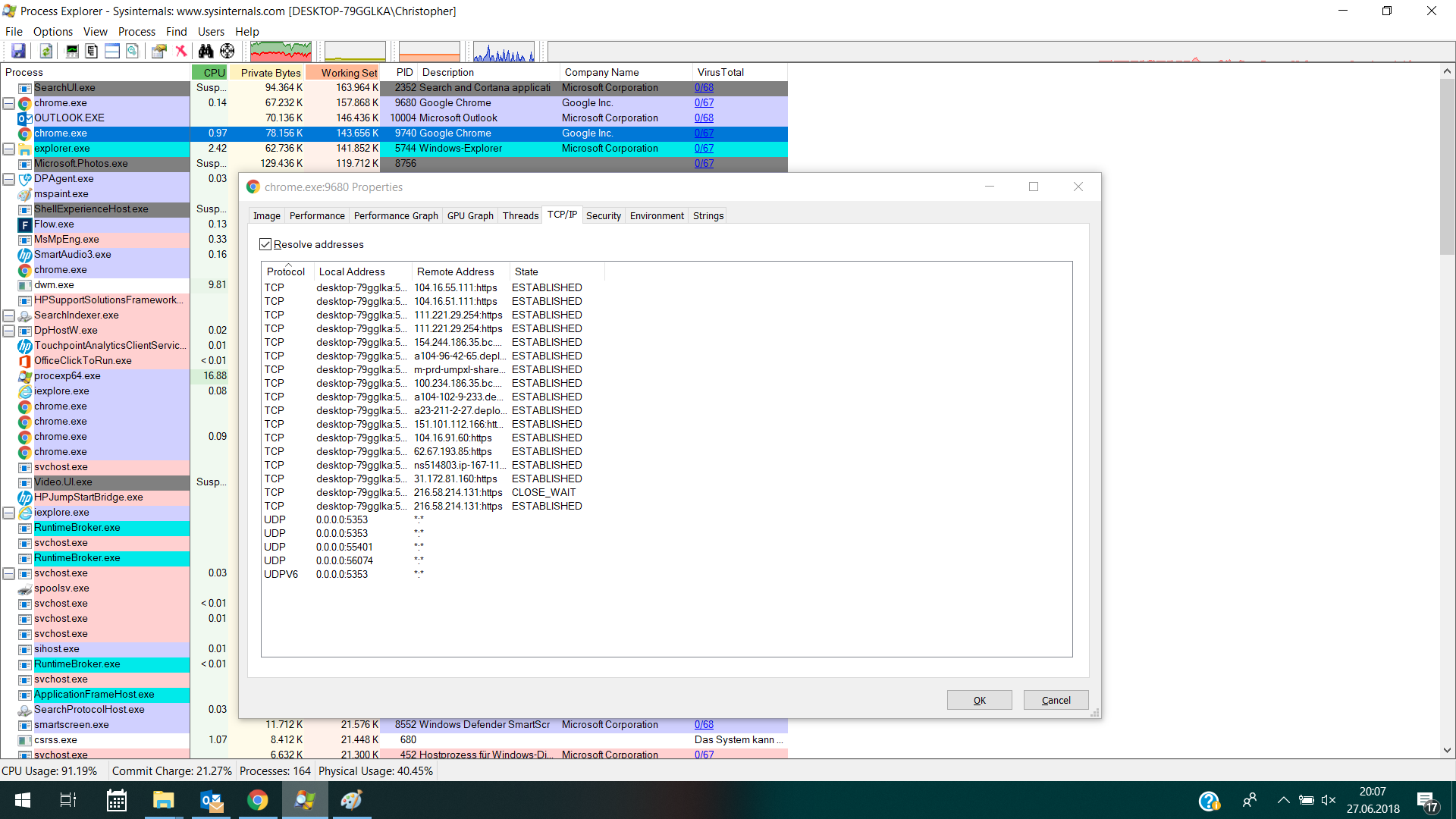The width and height of the screenshot is (1456, 819).
Task: Click the Show Process Tree toolbar icon
Action: click(x=92, y=51)
